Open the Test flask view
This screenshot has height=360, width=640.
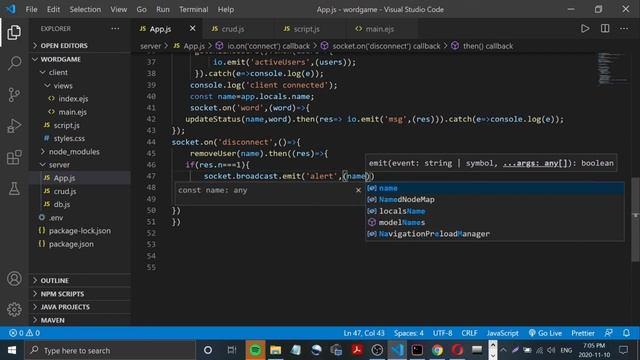pyautogui.click(x=14, y=188)
